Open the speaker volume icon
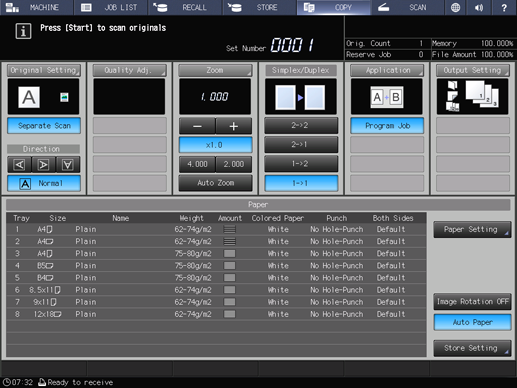Screen dimensions: 517x388 pos(479,7)
